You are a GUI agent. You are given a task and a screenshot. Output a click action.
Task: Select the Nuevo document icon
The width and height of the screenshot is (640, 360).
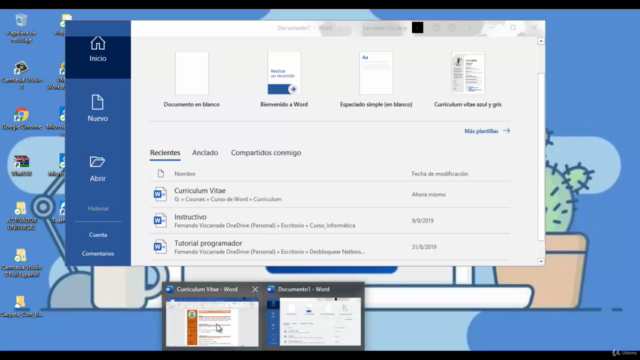(98, 102)
